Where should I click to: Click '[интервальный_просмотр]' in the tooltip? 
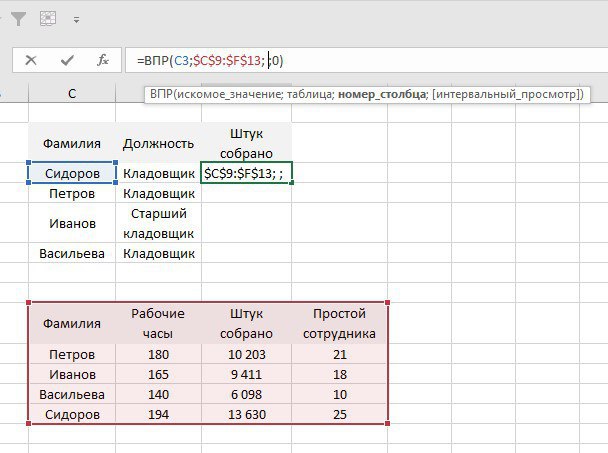pyautogui.click(x=506, y=94)
